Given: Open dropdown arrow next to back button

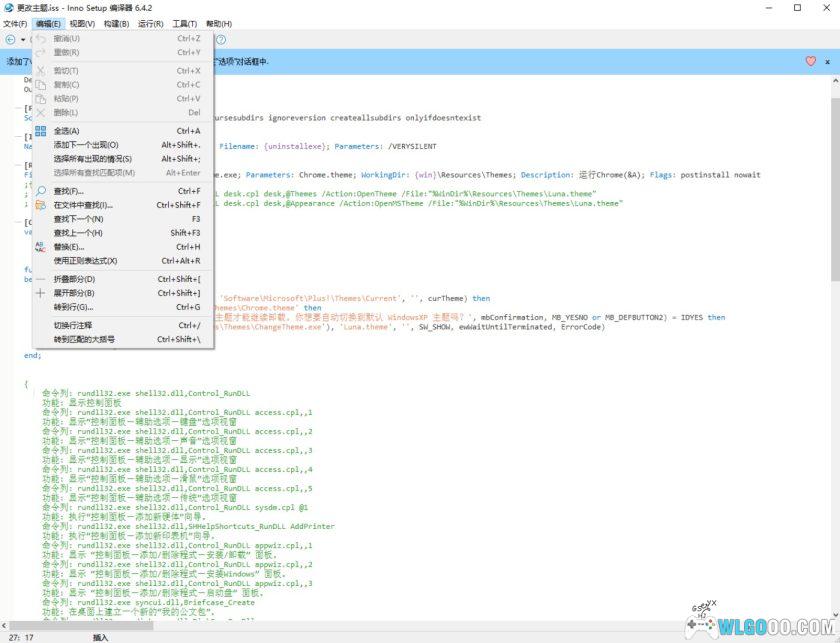Looking at the screenshot, I should point(22,40).
